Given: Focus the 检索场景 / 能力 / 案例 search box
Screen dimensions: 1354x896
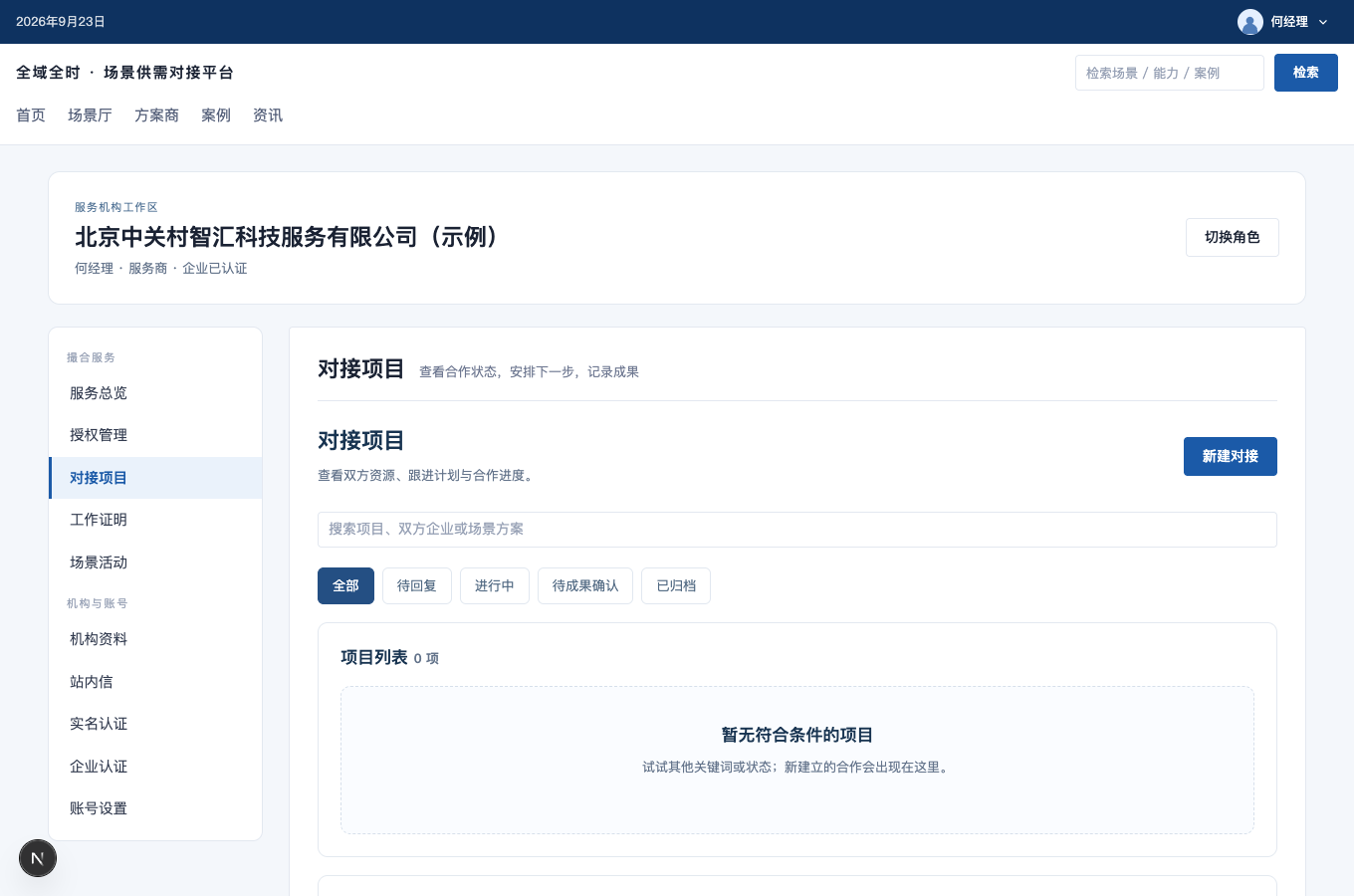Looking at the screenshot, I should tap(1170, 73).
